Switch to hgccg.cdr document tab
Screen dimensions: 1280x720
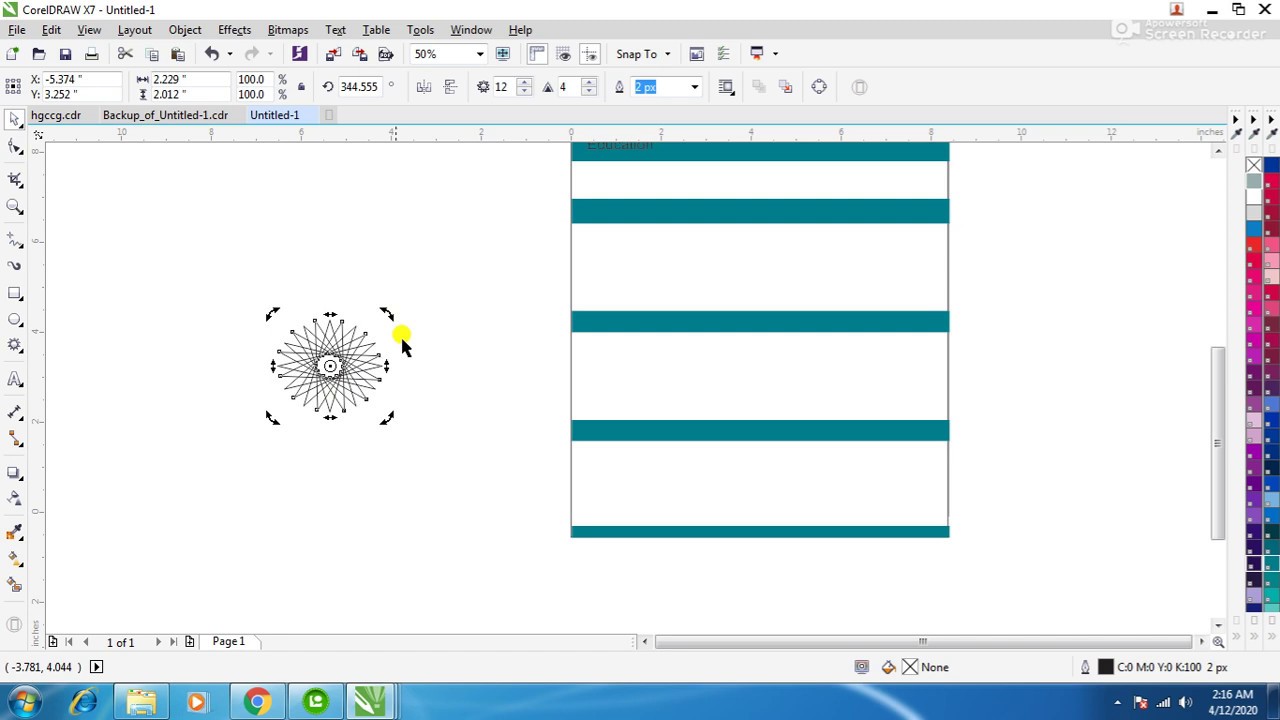coord(56,115)
